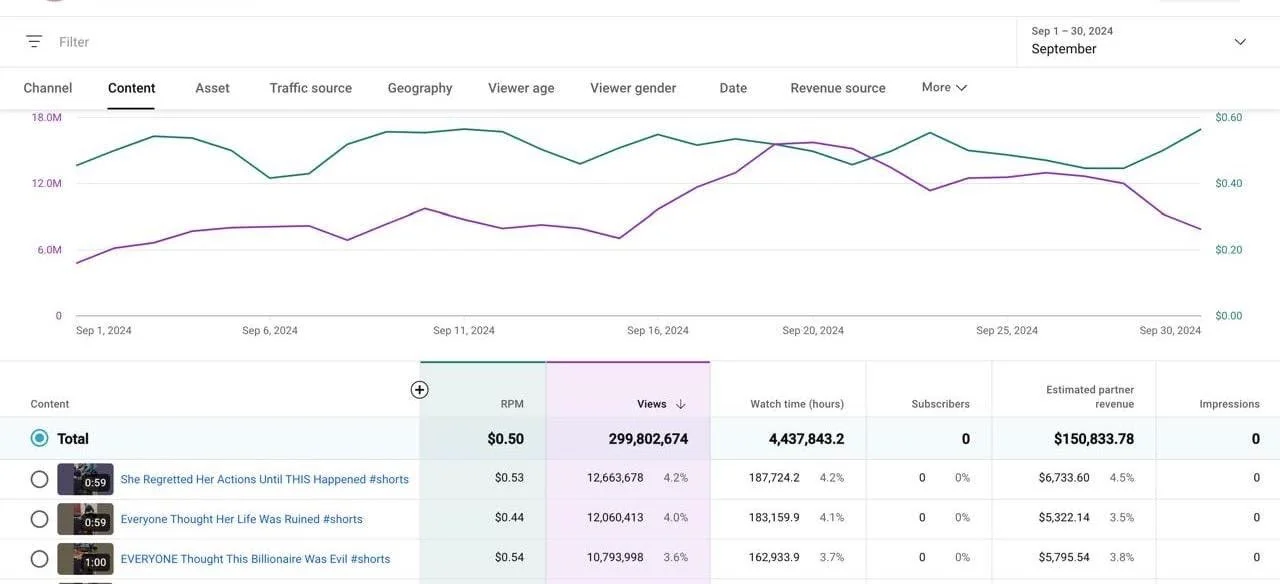
Task: Click the Watch time (hours) column header
Action: click(x=797, y=404)
